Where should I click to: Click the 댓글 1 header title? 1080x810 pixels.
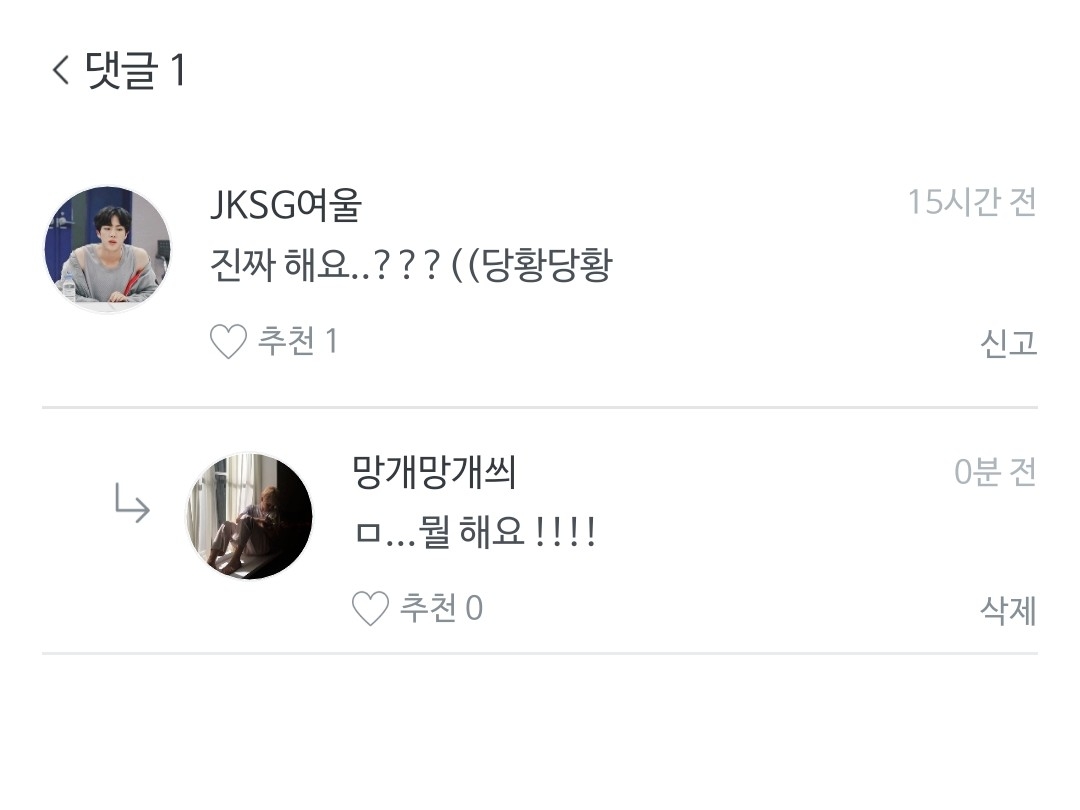[x=135, y=70]
